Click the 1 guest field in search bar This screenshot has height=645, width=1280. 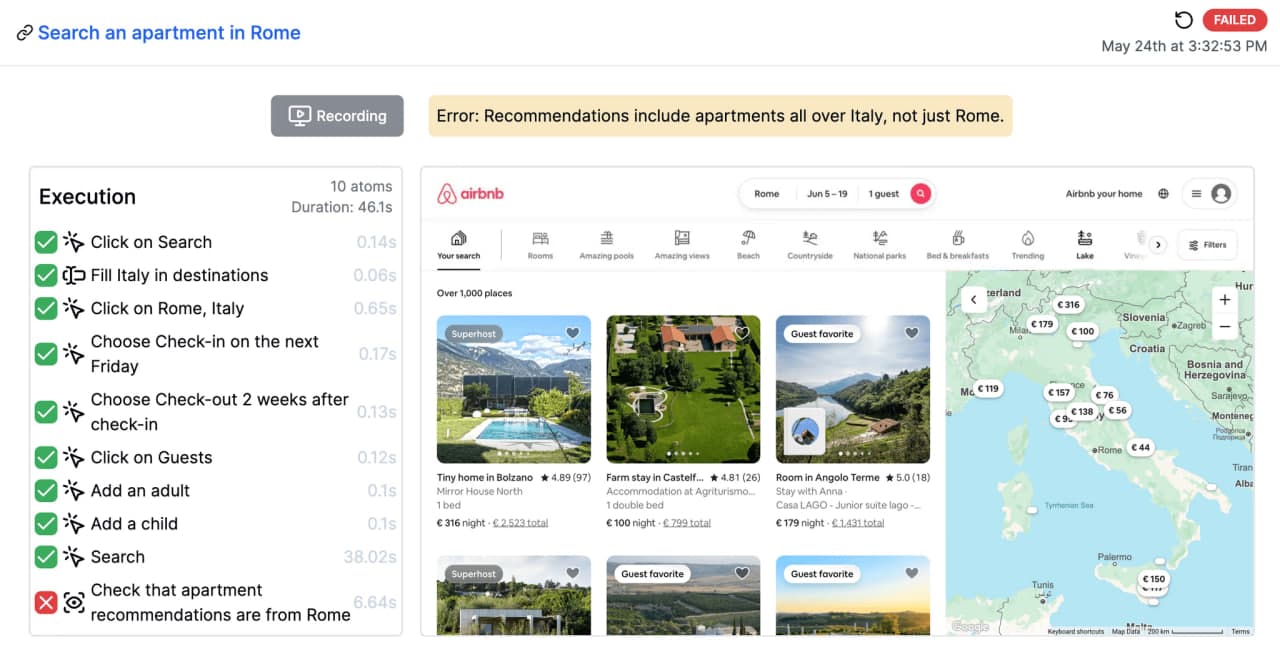click(883, 194)
